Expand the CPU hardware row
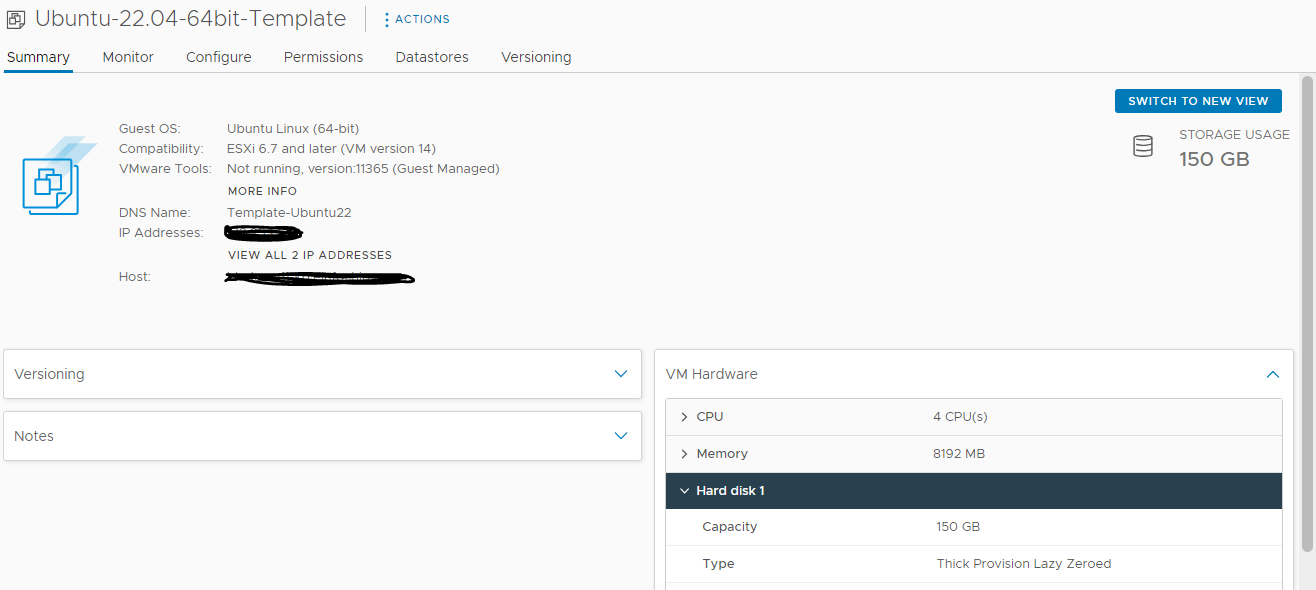The image size is (1316, 590). [684, 416]
